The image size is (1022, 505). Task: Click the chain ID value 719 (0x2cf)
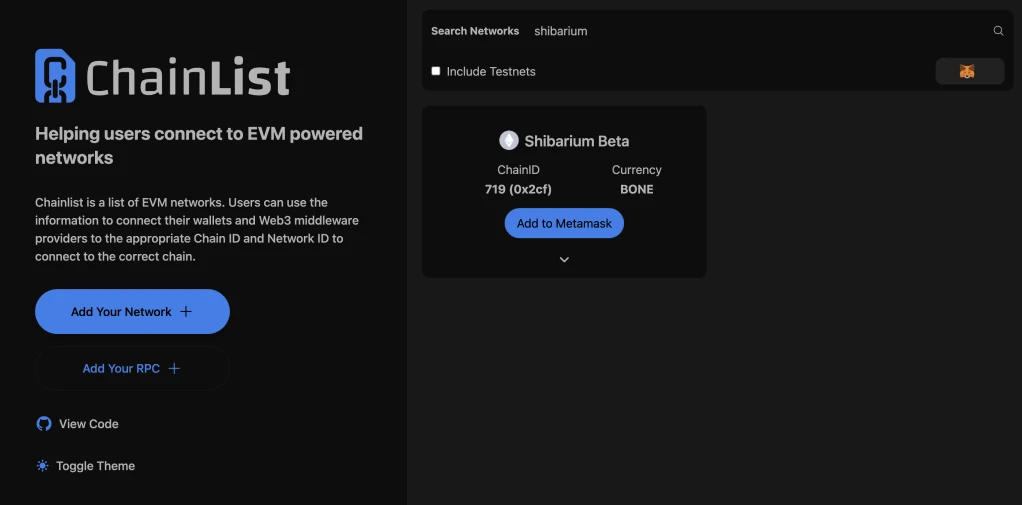518,190
